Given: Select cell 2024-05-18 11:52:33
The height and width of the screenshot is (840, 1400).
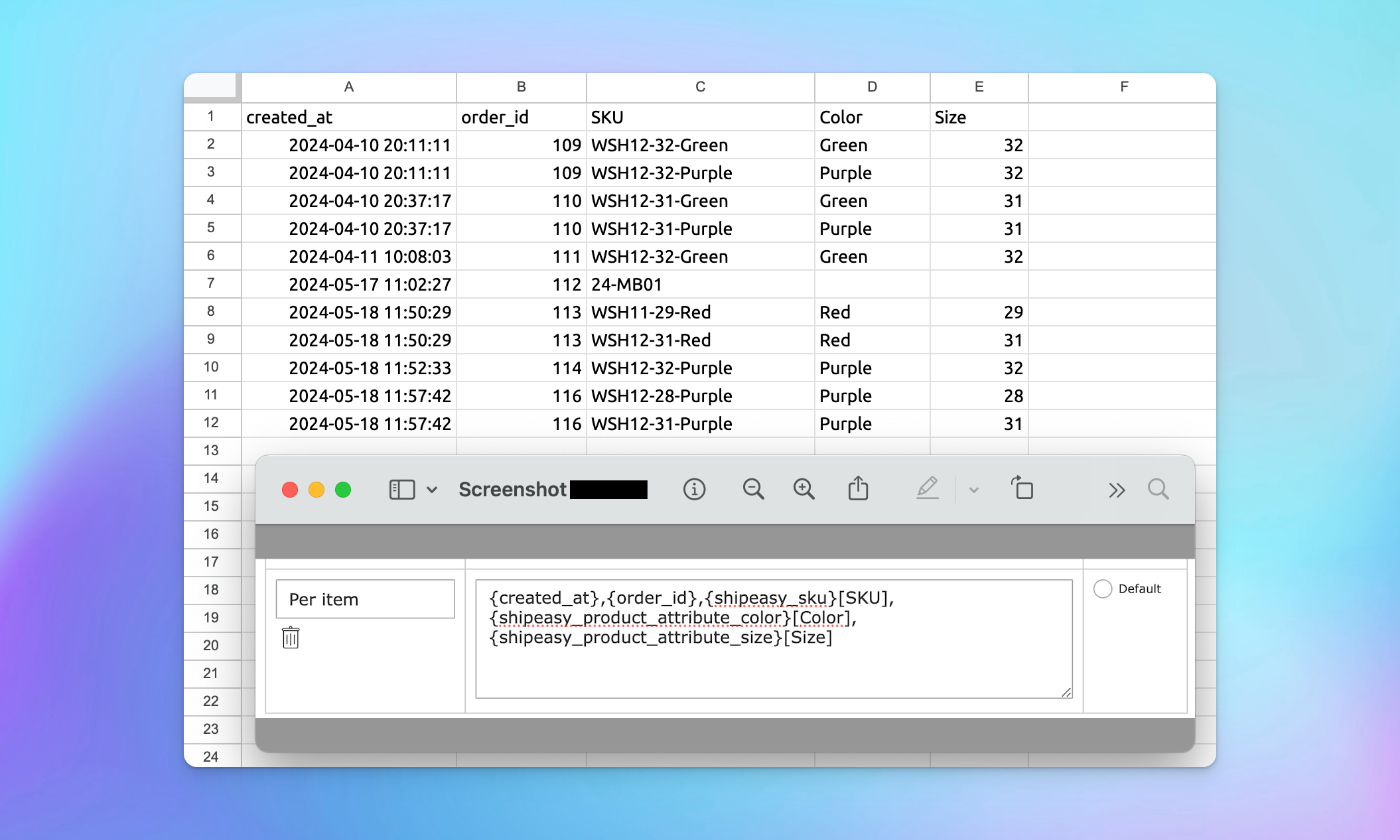Looking at the screenshot, I should point(349,368).
